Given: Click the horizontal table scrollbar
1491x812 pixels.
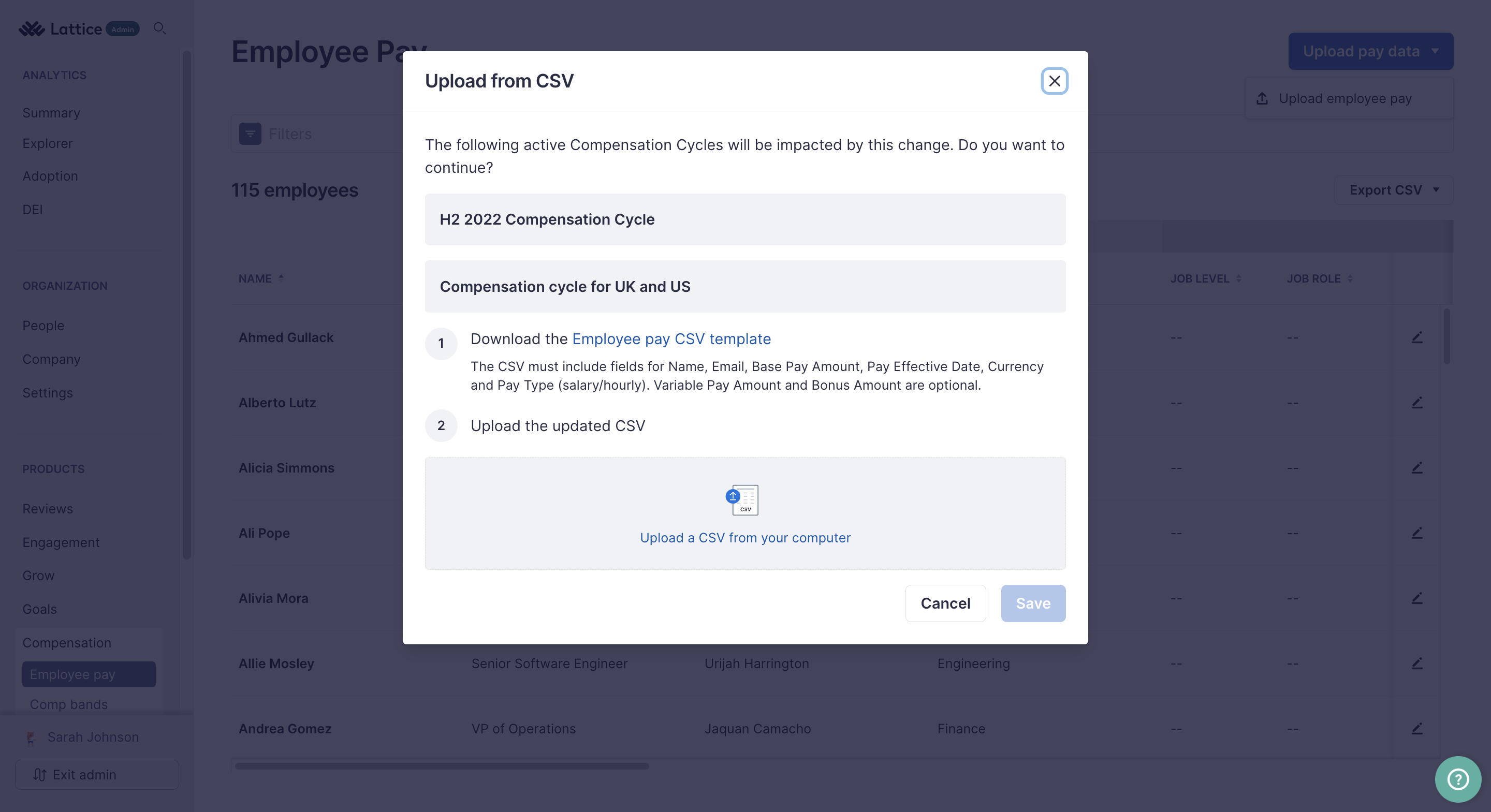Looking at the screenshot, I should pos(442,766).
